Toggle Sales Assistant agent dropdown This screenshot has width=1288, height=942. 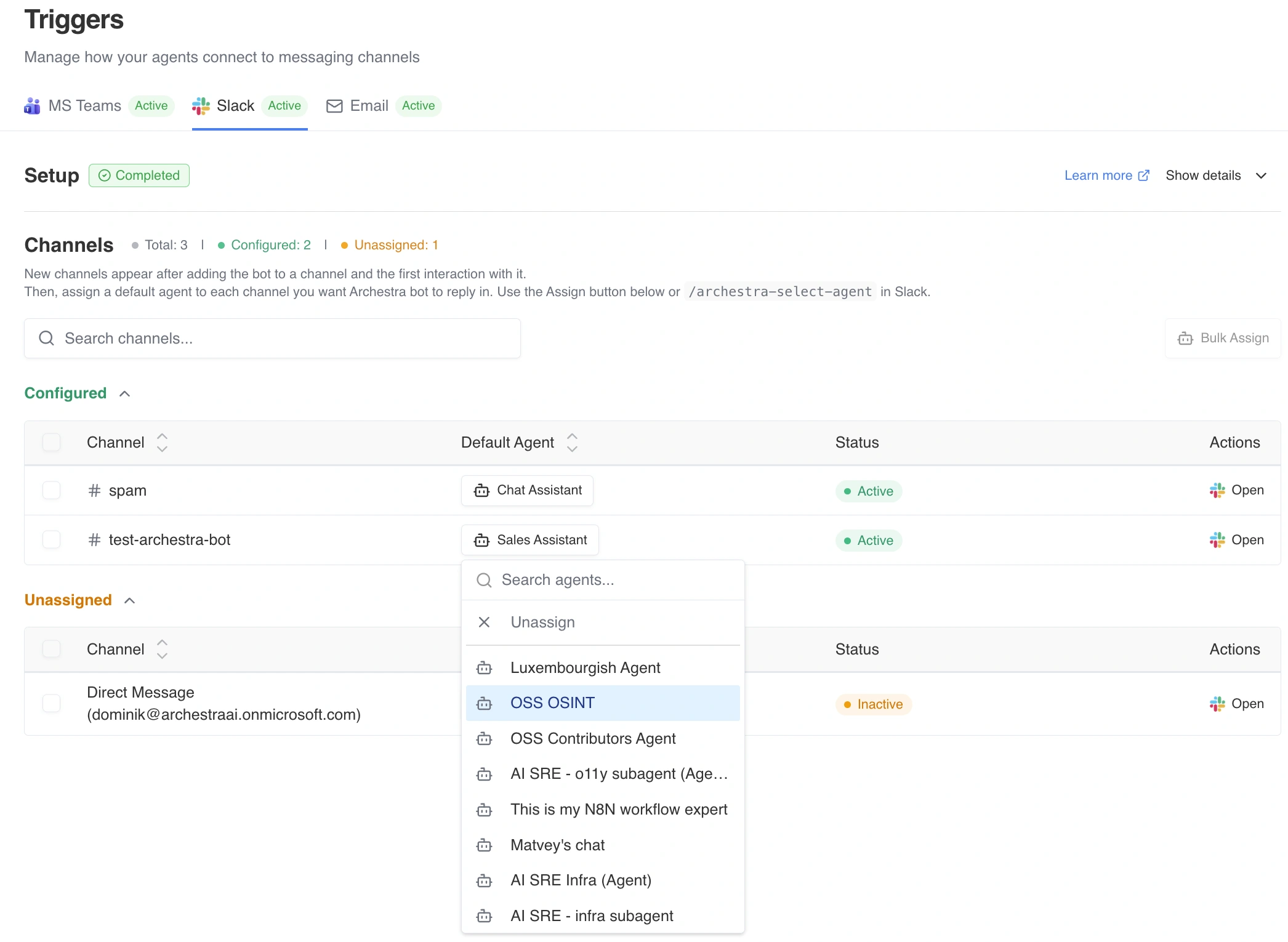pyautogui.click(x=529, y=540)
